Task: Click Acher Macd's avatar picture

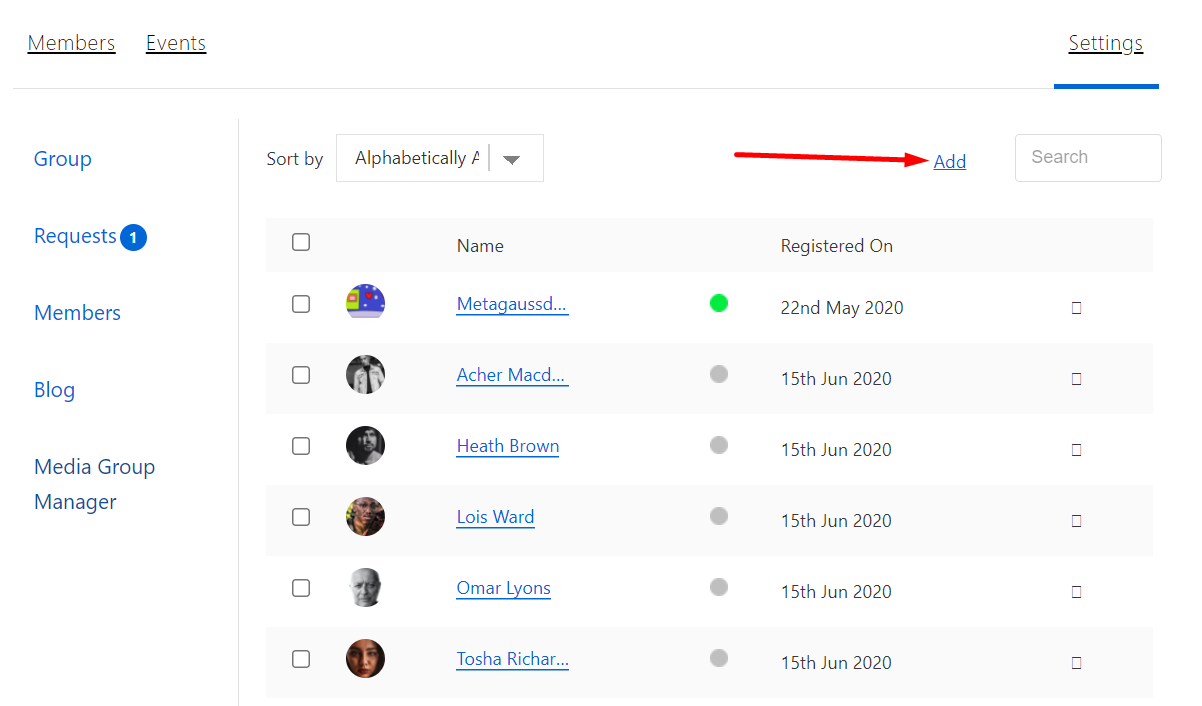Action: point(365,375)
